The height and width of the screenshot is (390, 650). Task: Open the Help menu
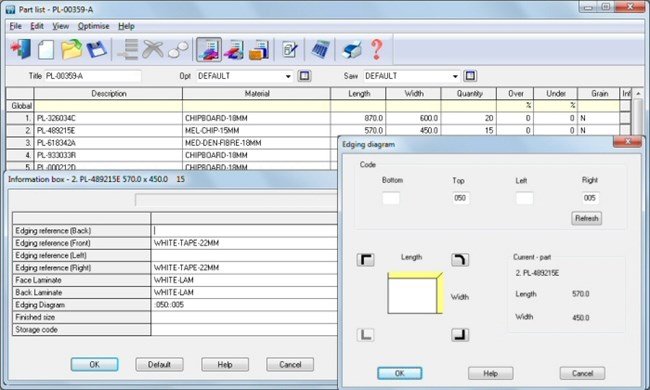tap(126, 26)
